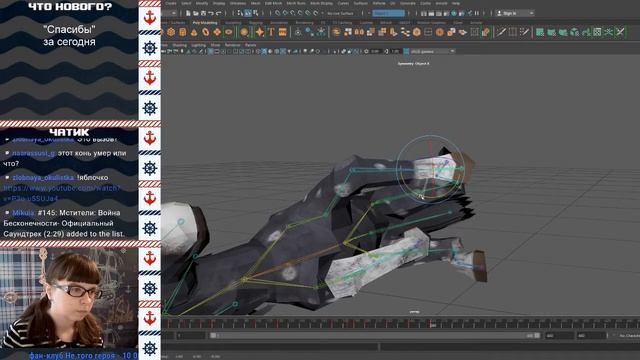Click the New Scene icon in status line
The image size is (640, 360).
188,13
